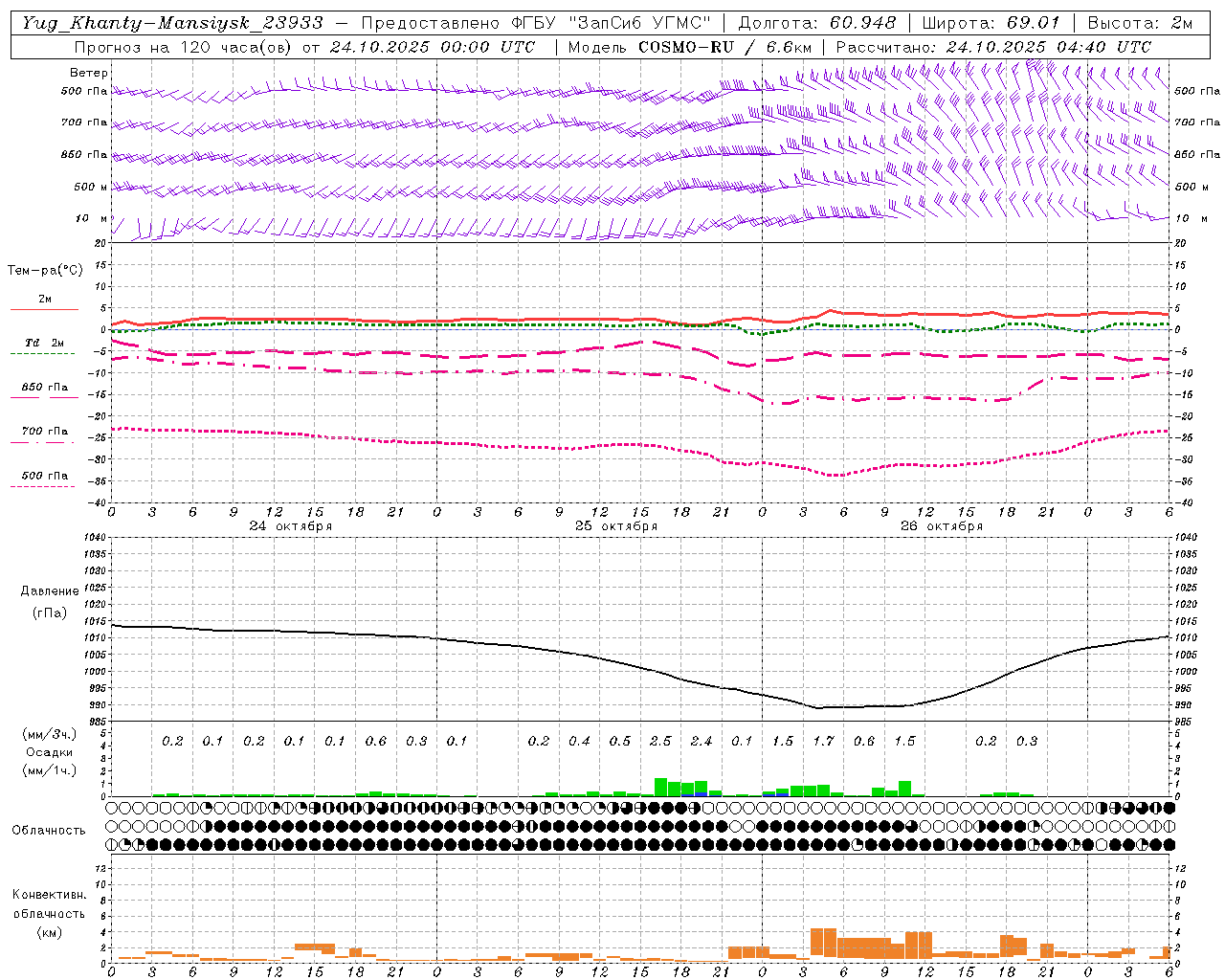Click the Давление panel label
The width and height of the screenshot is (1225, 980).
pyautogui.click(x=49, y=591)
